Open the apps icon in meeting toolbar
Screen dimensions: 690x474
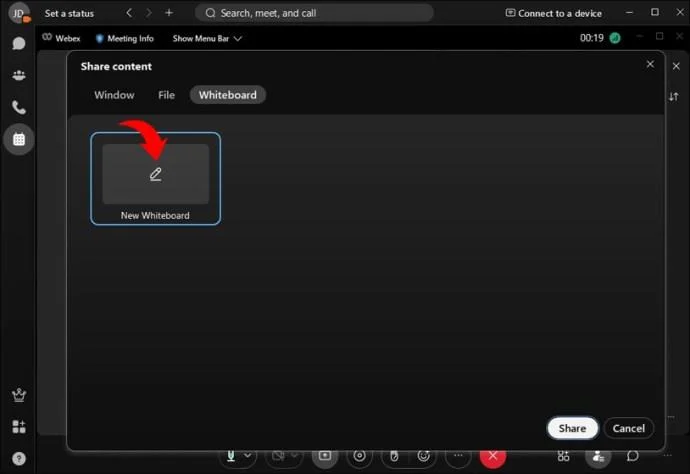(563, 456)
